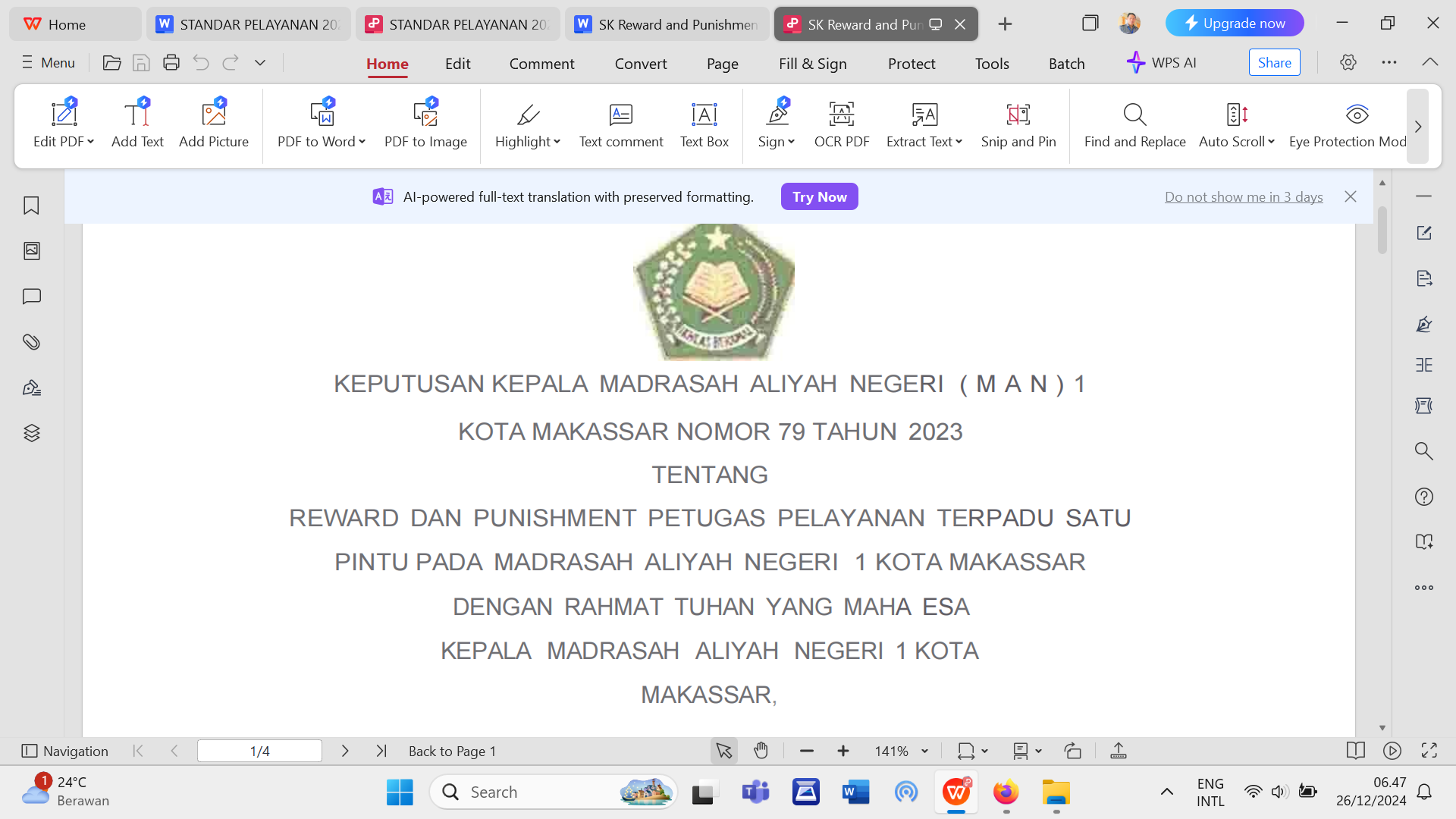Viewport: 1456px width, 819px height.
Task: Select the hand pan tool
Action: click(761, 751)
